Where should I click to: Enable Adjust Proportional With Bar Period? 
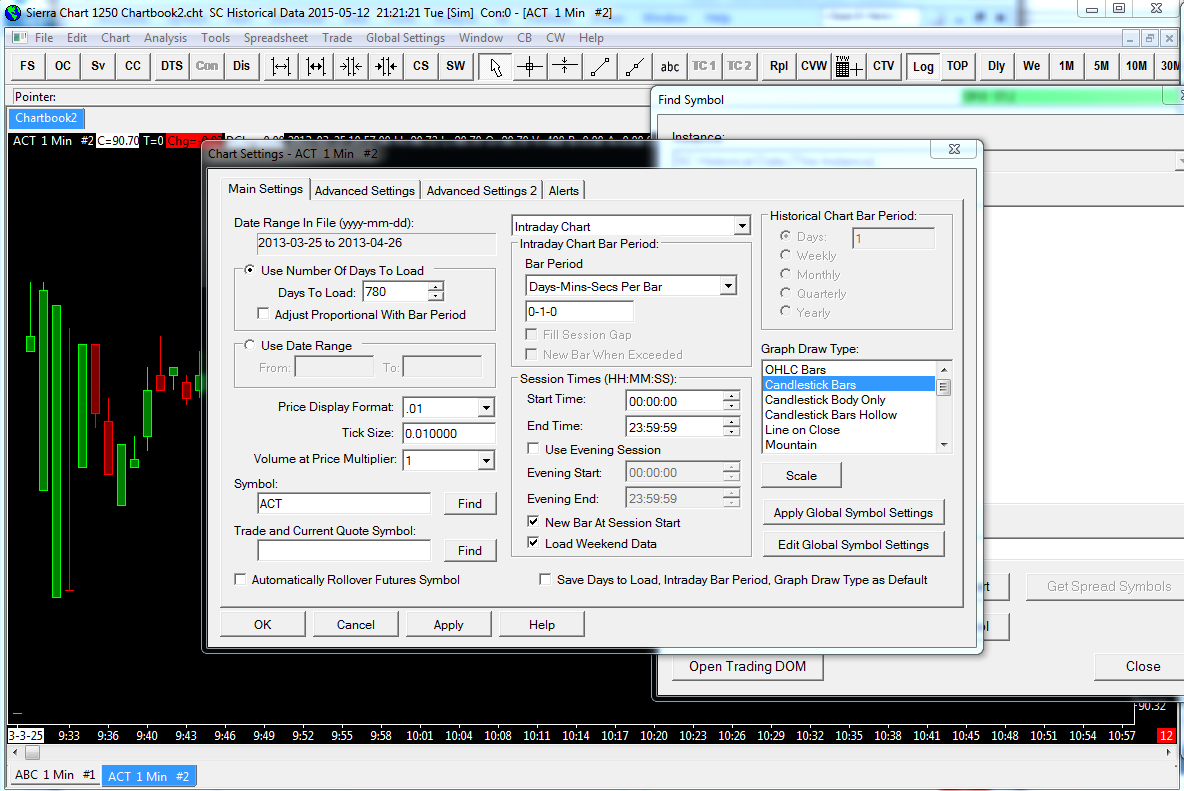click(x=265, y=314)
